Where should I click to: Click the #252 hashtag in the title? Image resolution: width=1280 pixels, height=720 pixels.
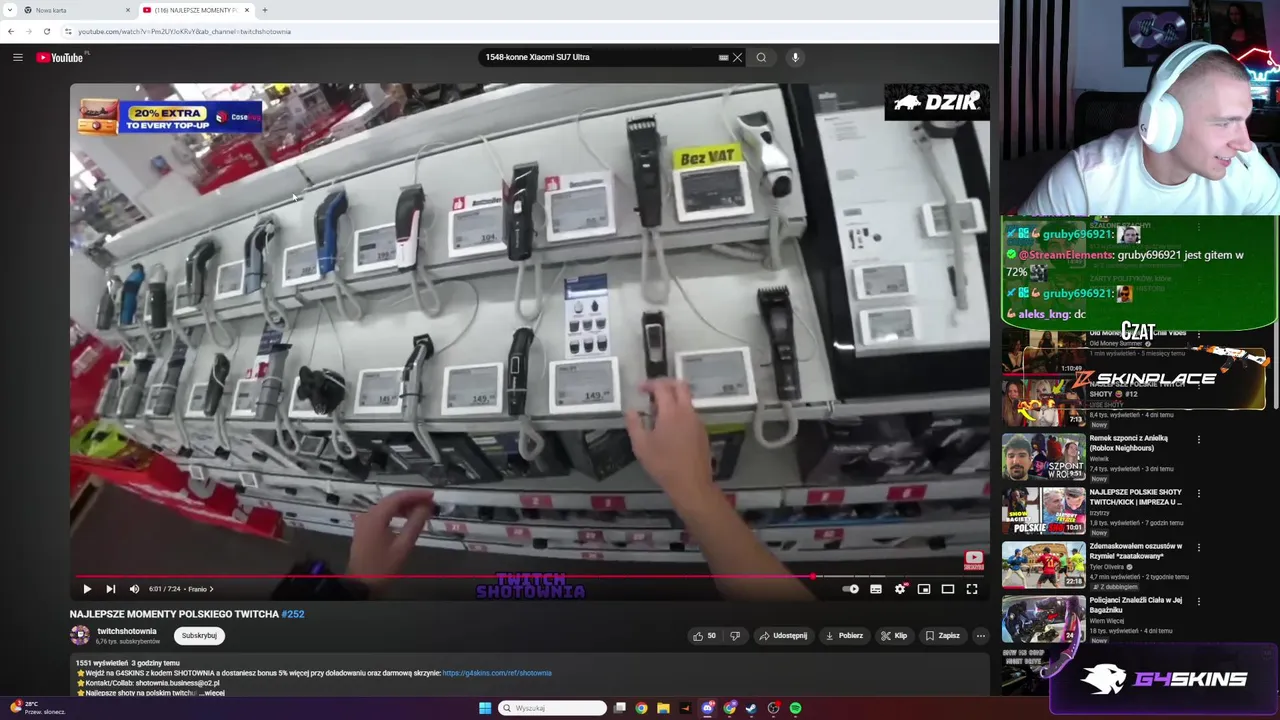tap(293, 614)
